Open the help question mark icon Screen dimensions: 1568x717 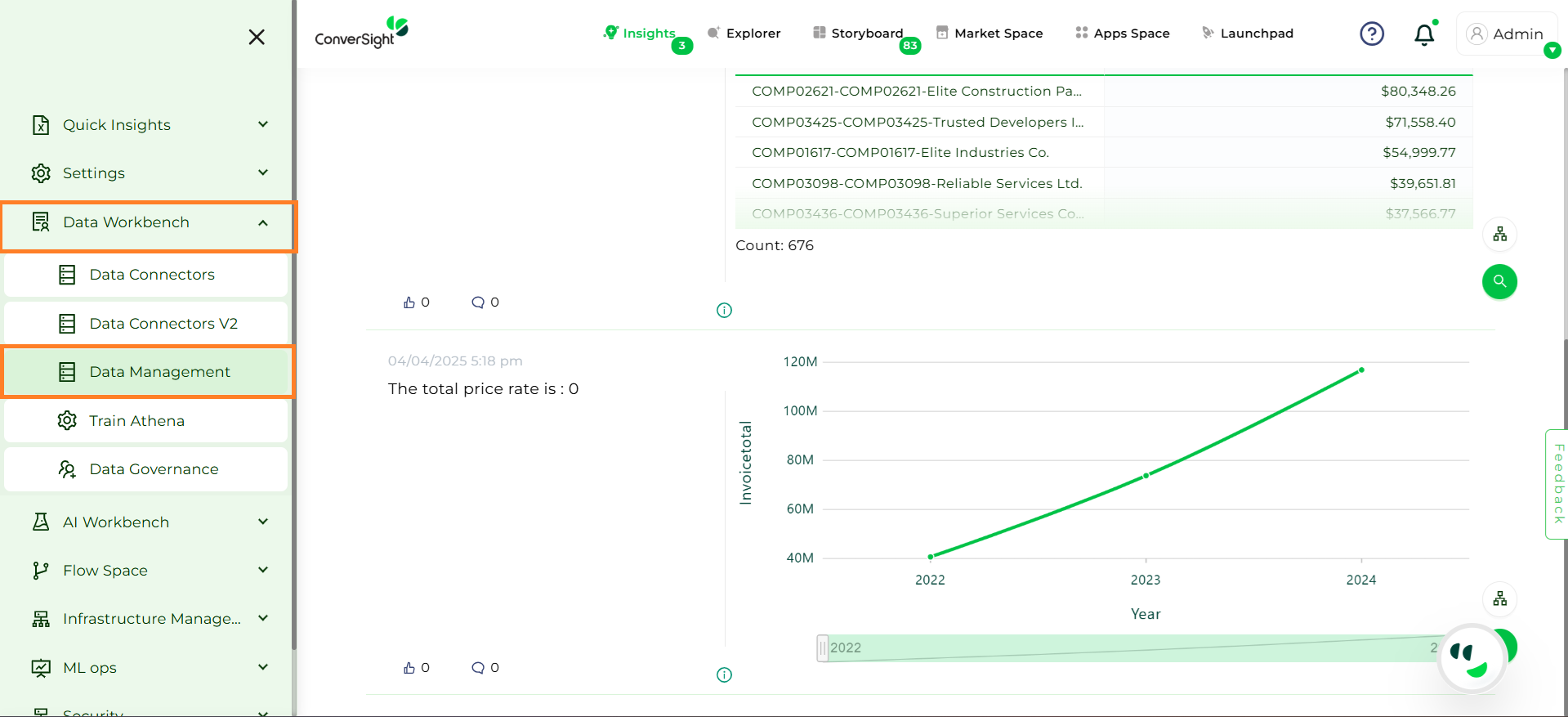click(x=1371, y=34)
